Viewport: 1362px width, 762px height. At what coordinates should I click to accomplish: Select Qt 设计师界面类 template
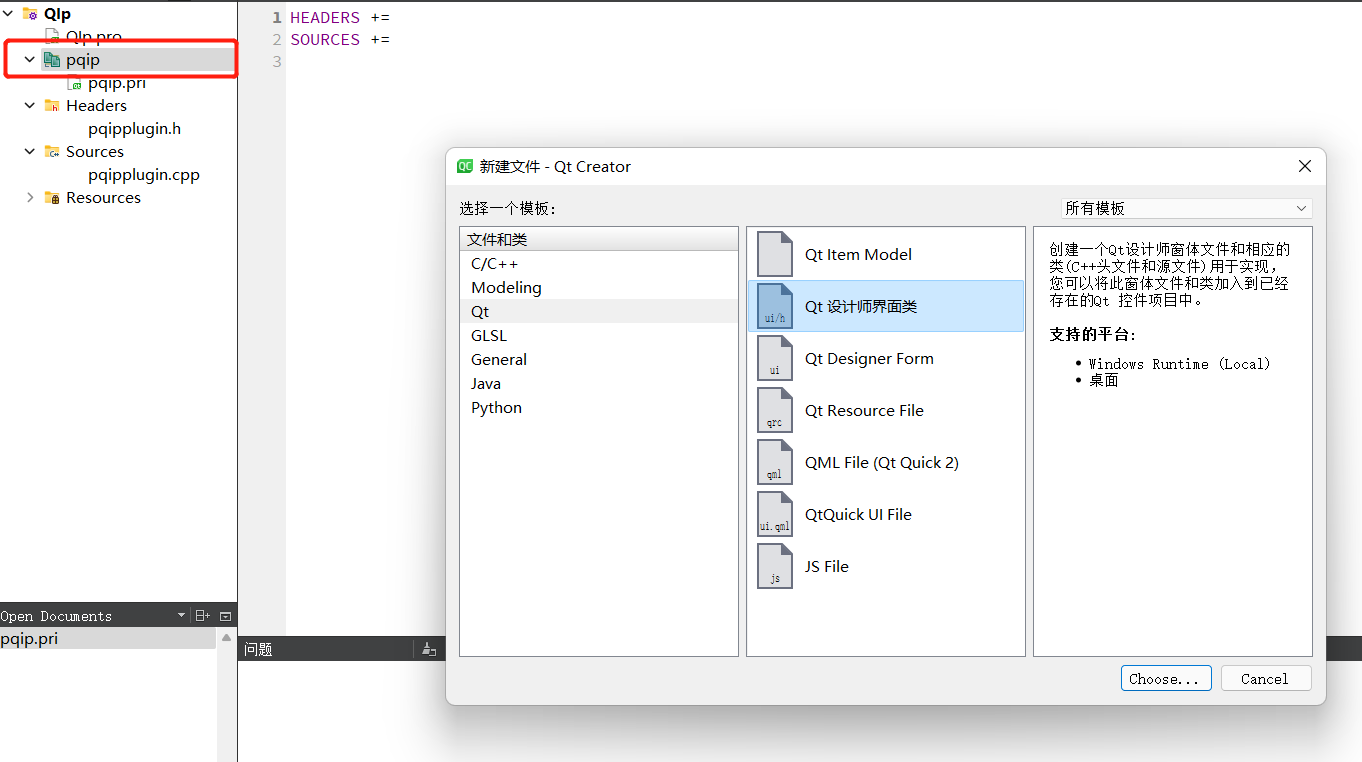[x=885, y=306]
